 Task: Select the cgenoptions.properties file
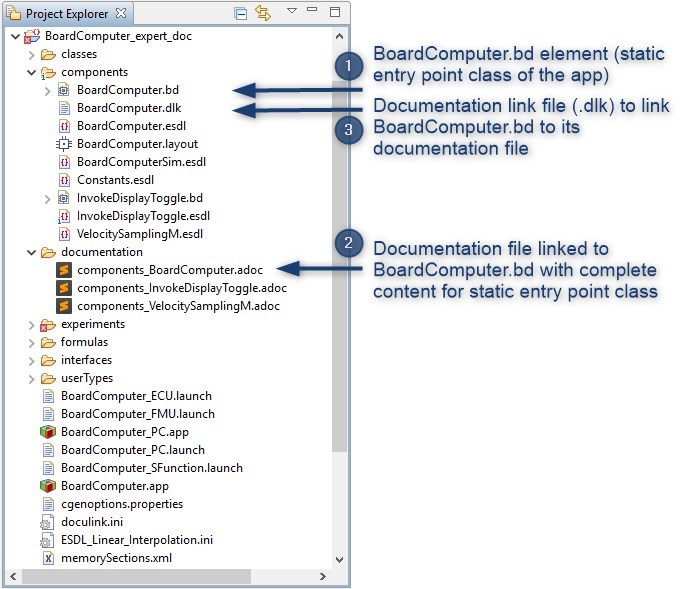click(121, 504)
